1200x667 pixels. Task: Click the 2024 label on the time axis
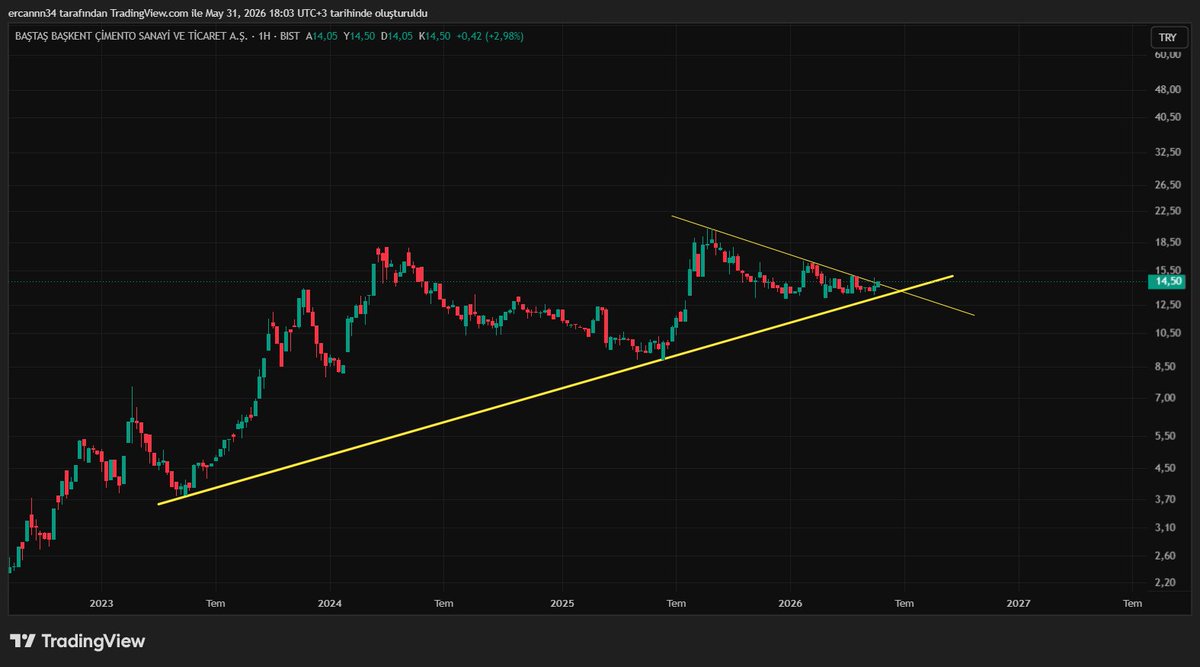tap(330, 603)
